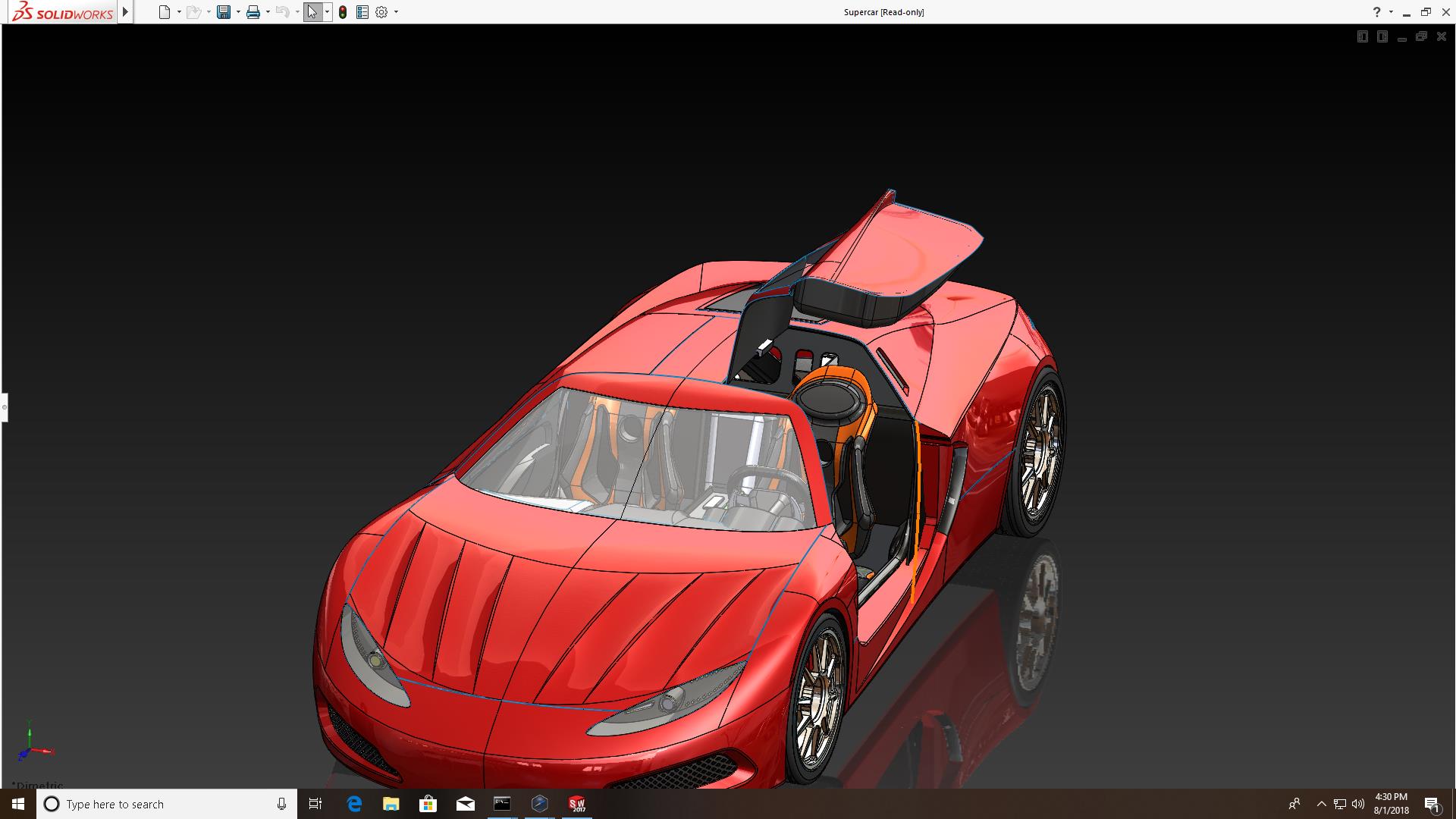Click the SolidWorks logo menu
The width and height of the screenshot is (1456, 819).
coord(63,12)
